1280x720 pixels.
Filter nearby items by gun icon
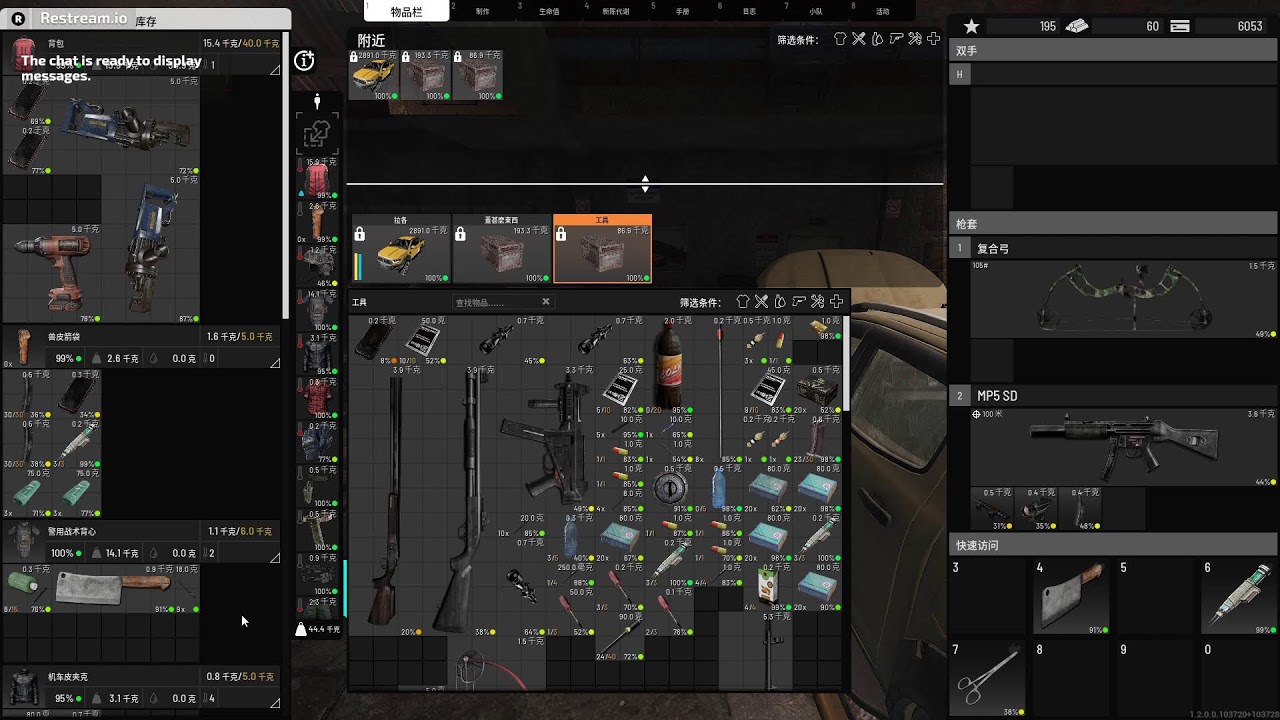pos(896,39)
